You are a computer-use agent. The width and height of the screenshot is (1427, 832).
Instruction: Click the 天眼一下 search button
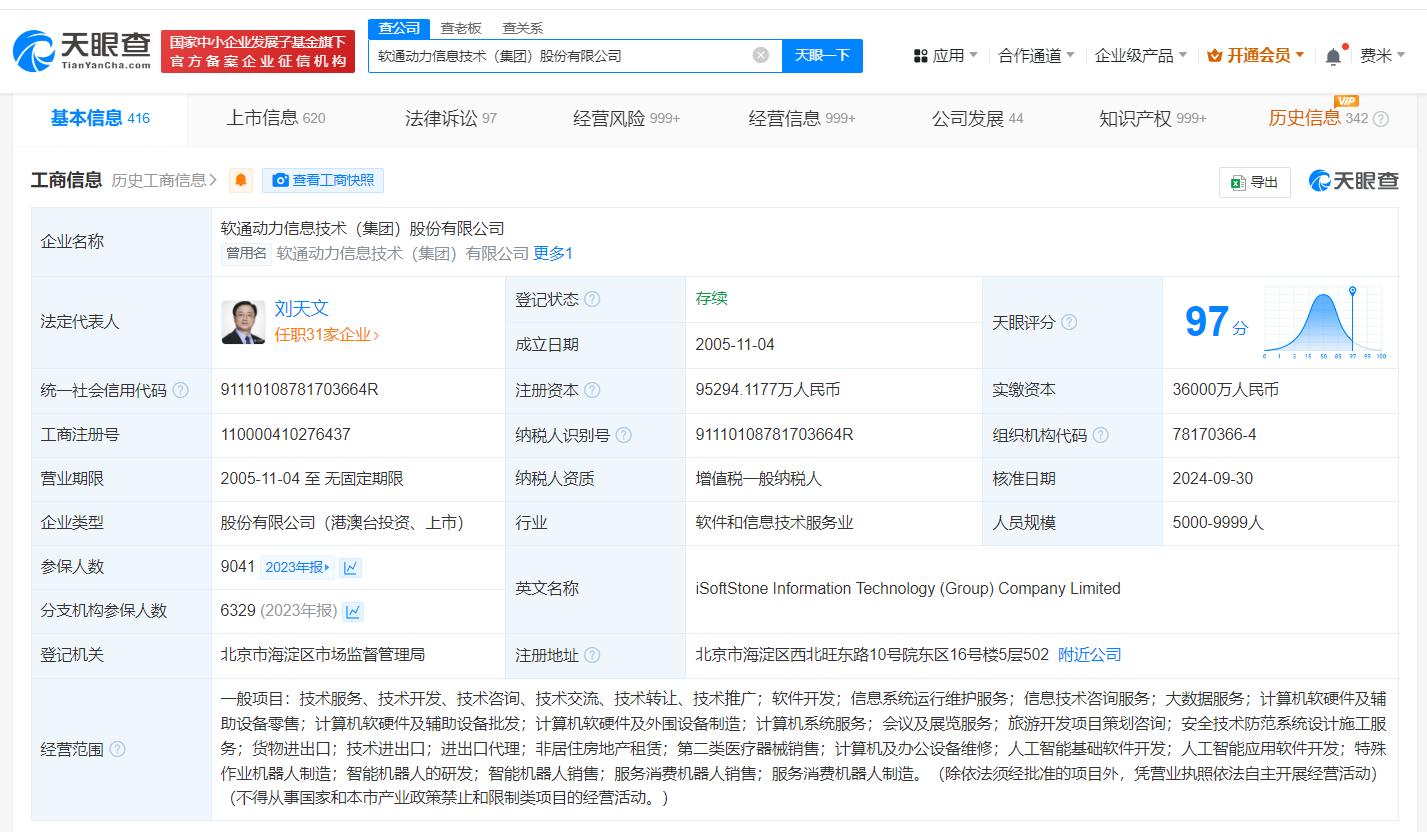click(822, 55)
